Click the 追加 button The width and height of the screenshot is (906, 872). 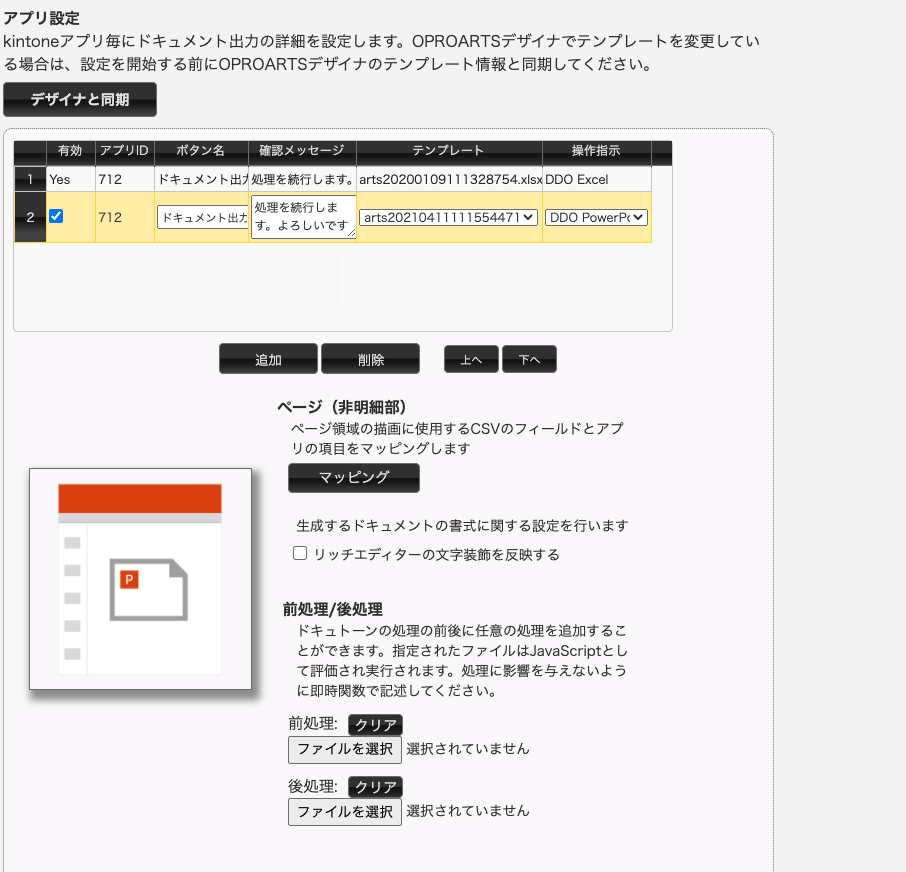coord(268,359)
